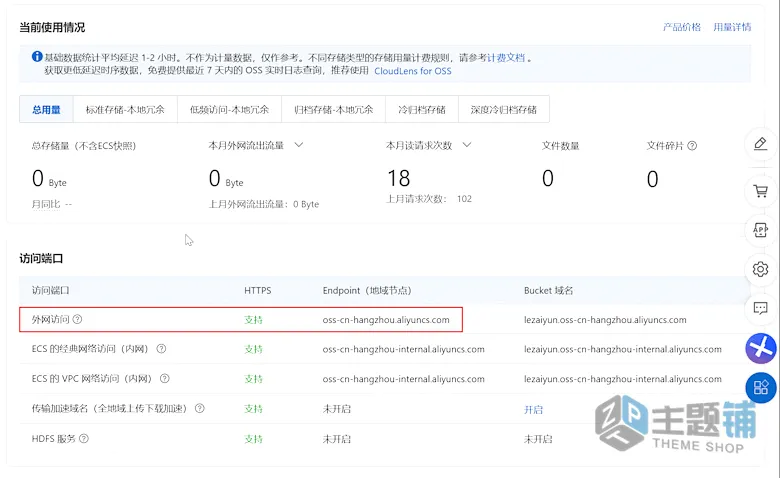Expand the 本月读请求次数 dropdown arrow
The image size is (780, 478).
click(467, 145)
